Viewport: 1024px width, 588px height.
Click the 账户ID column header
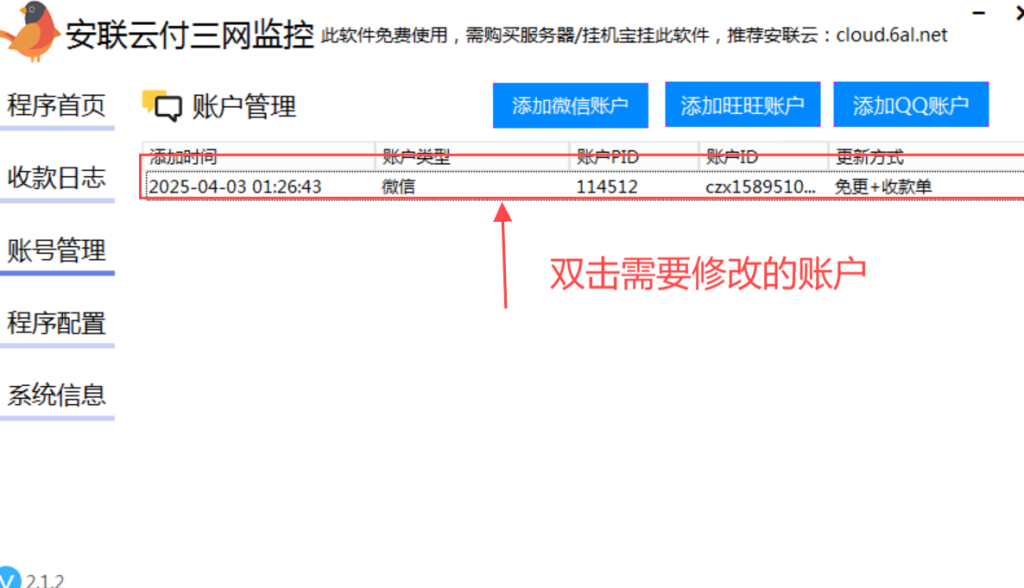point(763,157)
